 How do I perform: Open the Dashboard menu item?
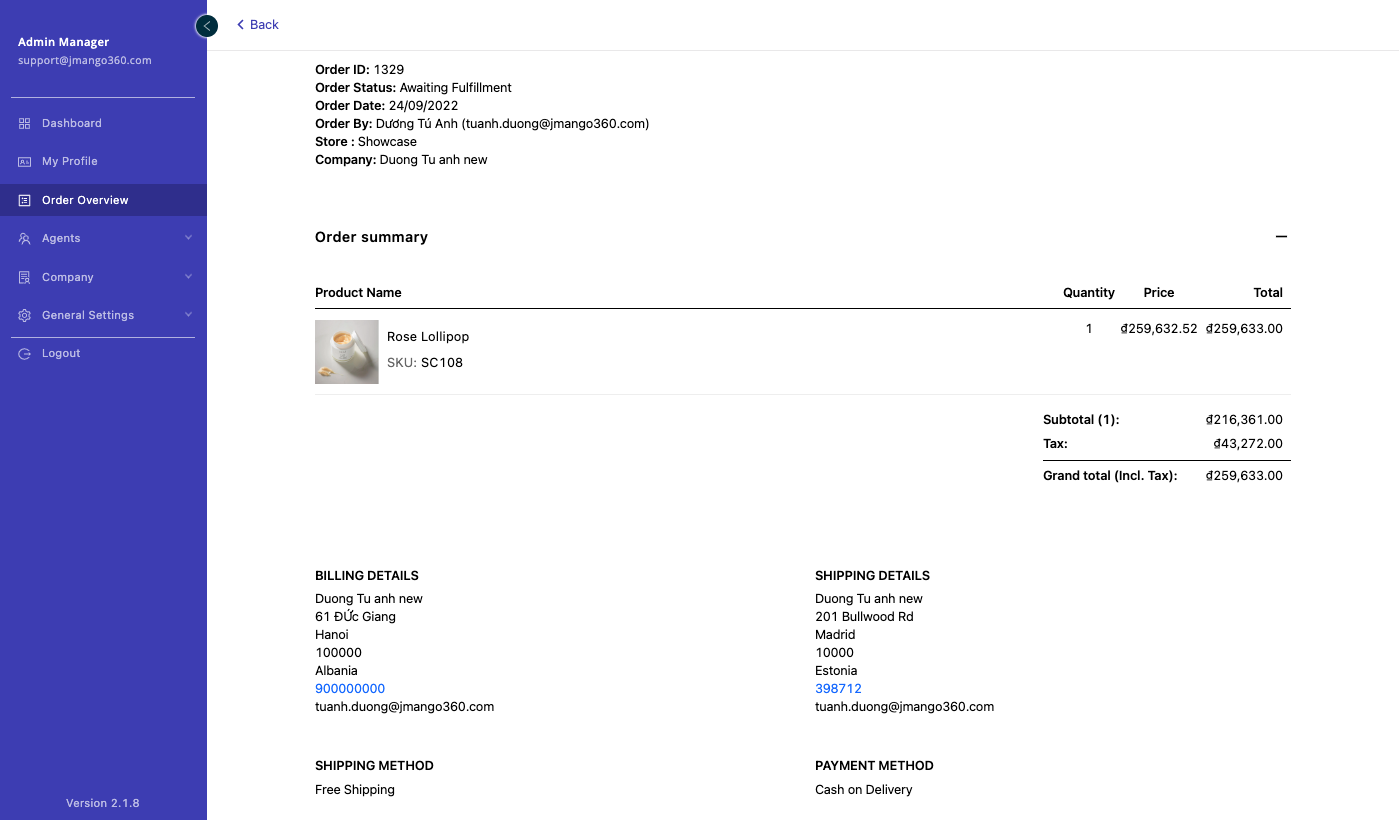[x=72, y=123]
